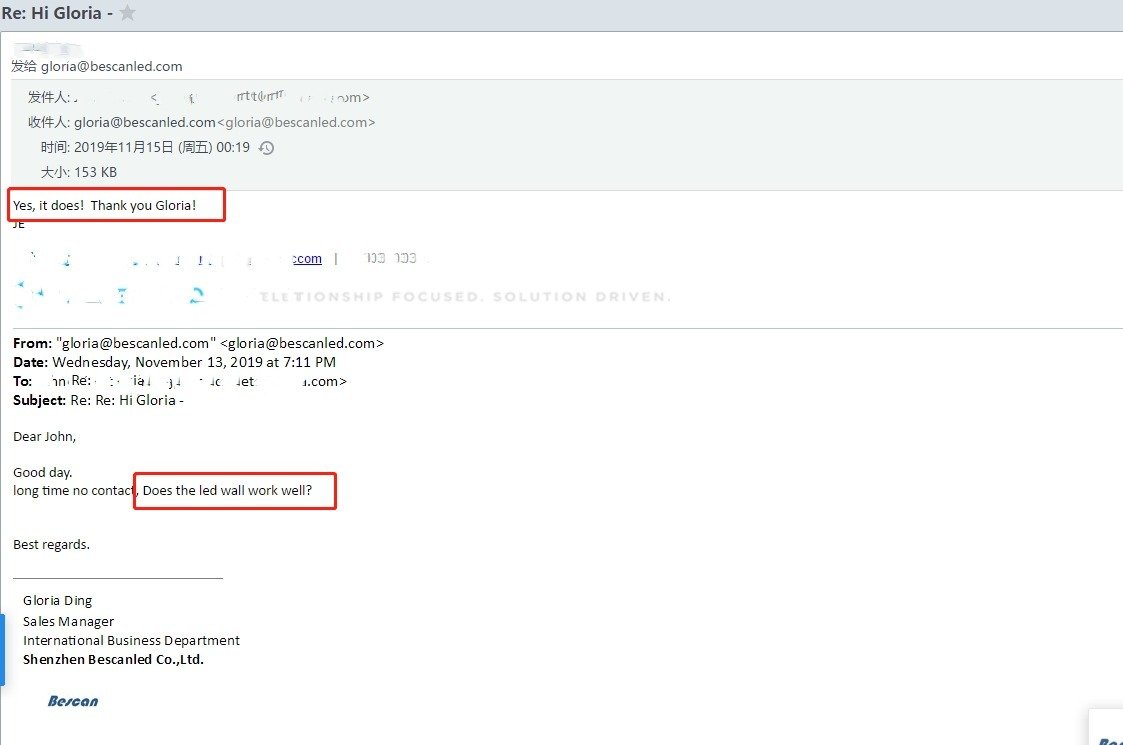Click the underlined .com link in signature
Screen dimensions: 1123x745
pyautogui.click(x=308, y=259)
